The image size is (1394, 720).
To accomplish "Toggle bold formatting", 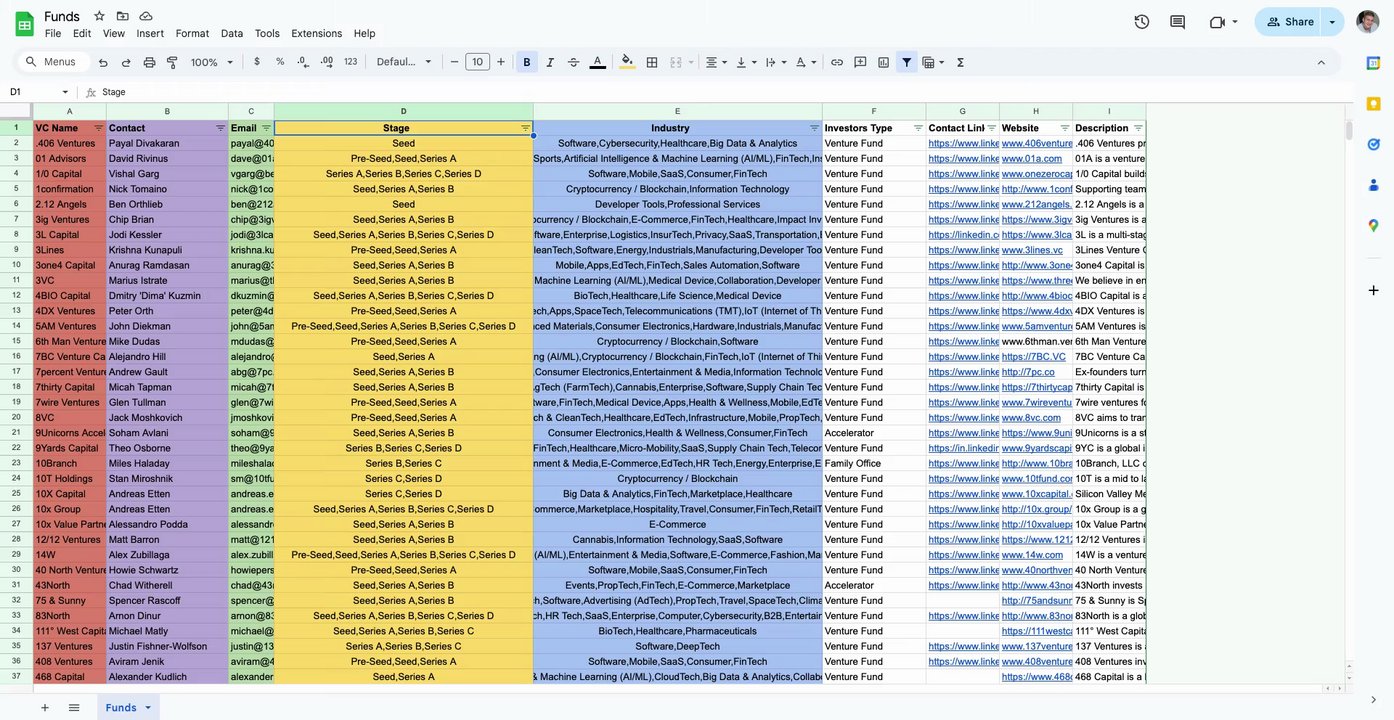I will (x=527, y=62).
